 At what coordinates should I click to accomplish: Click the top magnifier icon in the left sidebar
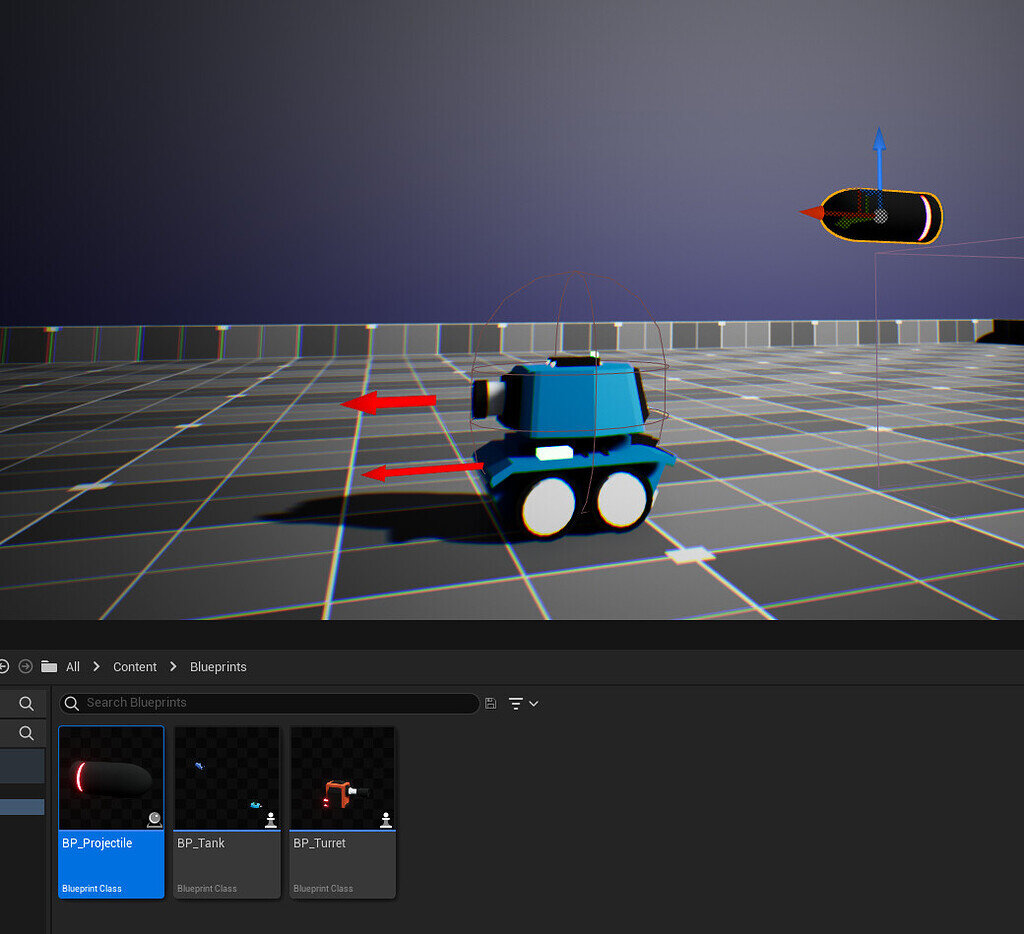[24, 703]
